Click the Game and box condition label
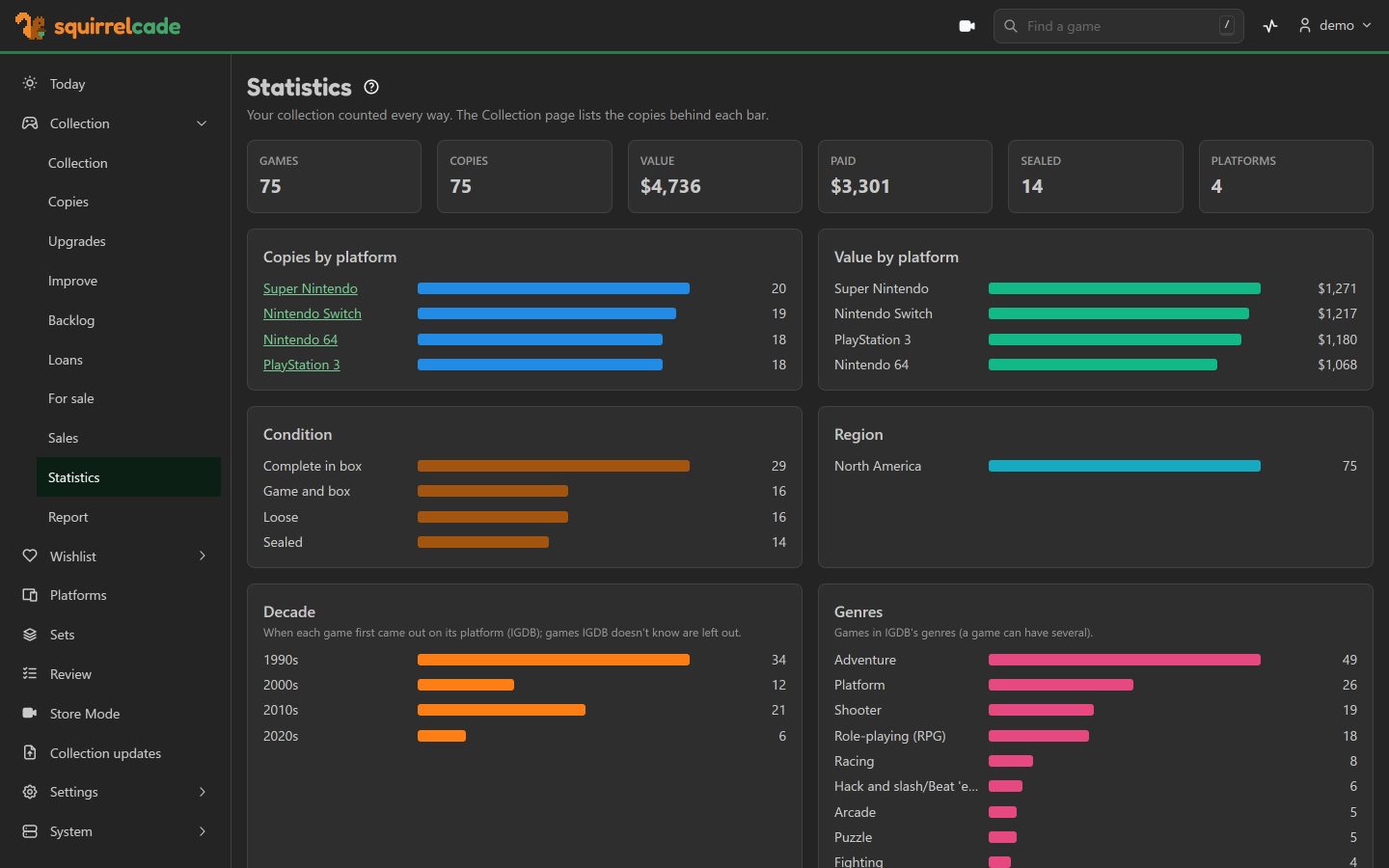The image size is (1389, 868). click(307, 491)
